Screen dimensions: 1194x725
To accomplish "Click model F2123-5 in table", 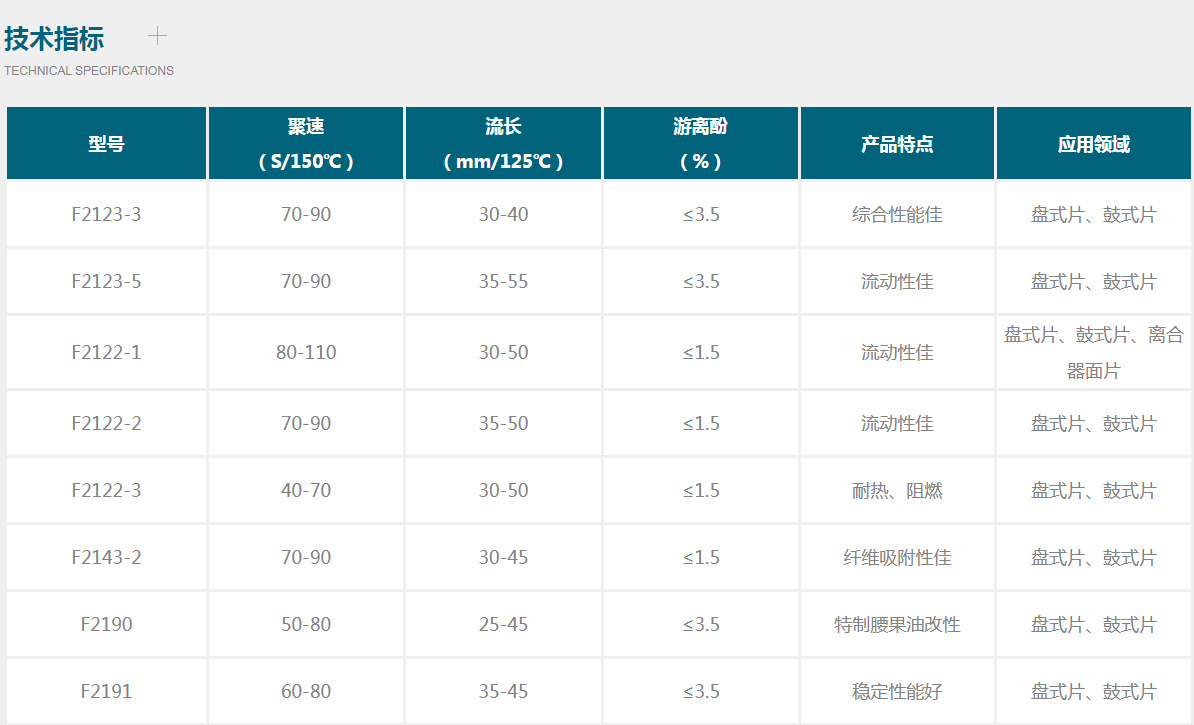I will [x=107, y=281].
